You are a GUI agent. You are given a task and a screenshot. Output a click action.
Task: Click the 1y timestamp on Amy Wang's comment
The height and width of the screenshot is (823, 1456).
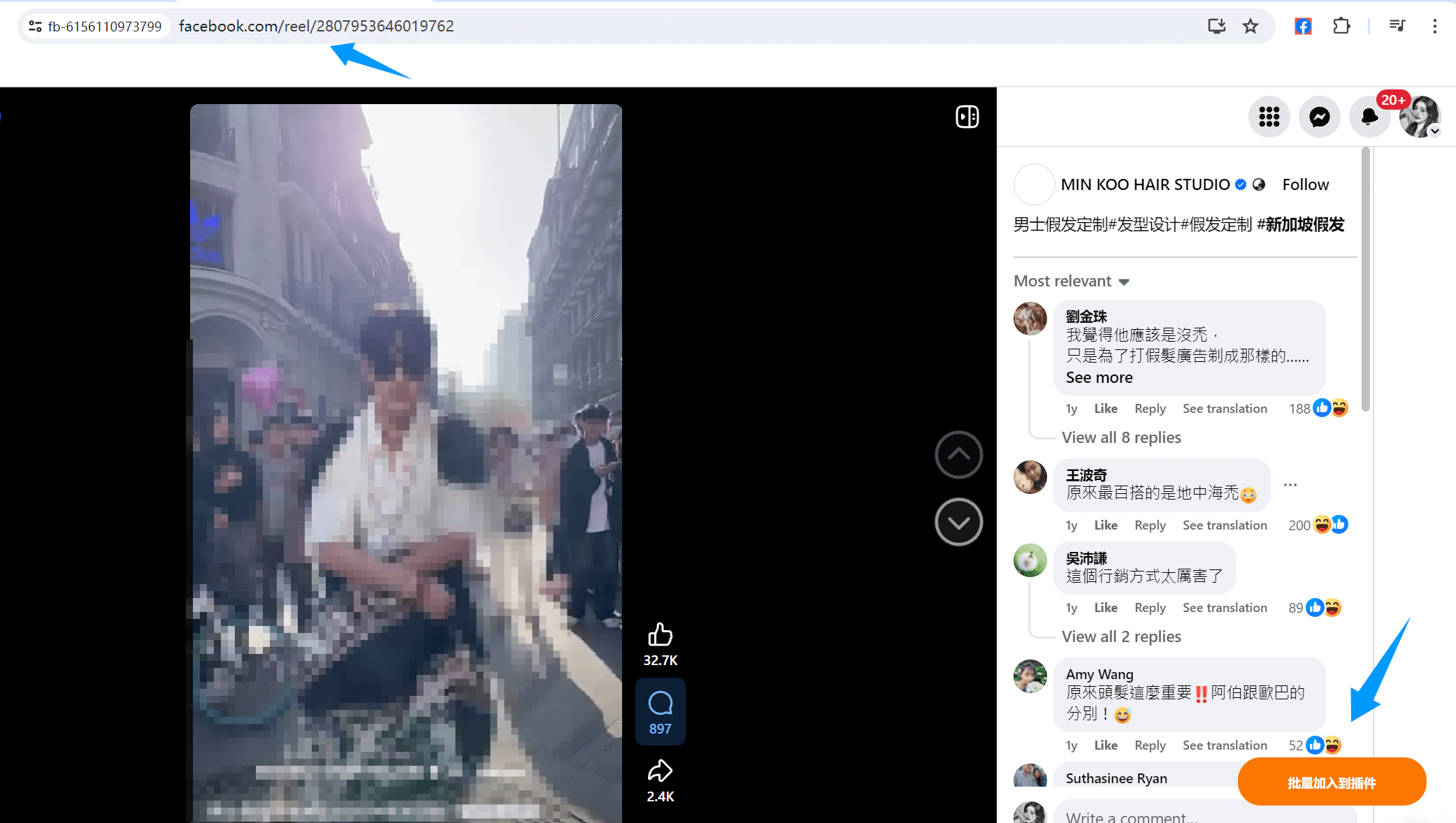(x=1071, y=745)
